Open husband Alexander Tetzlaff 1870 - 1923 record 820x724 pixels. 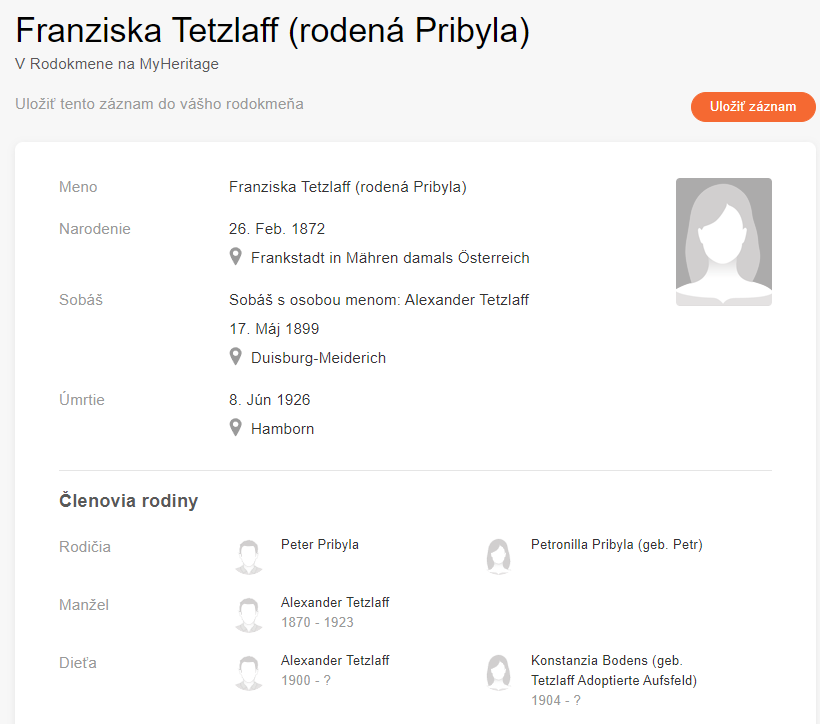click(335, 603)
